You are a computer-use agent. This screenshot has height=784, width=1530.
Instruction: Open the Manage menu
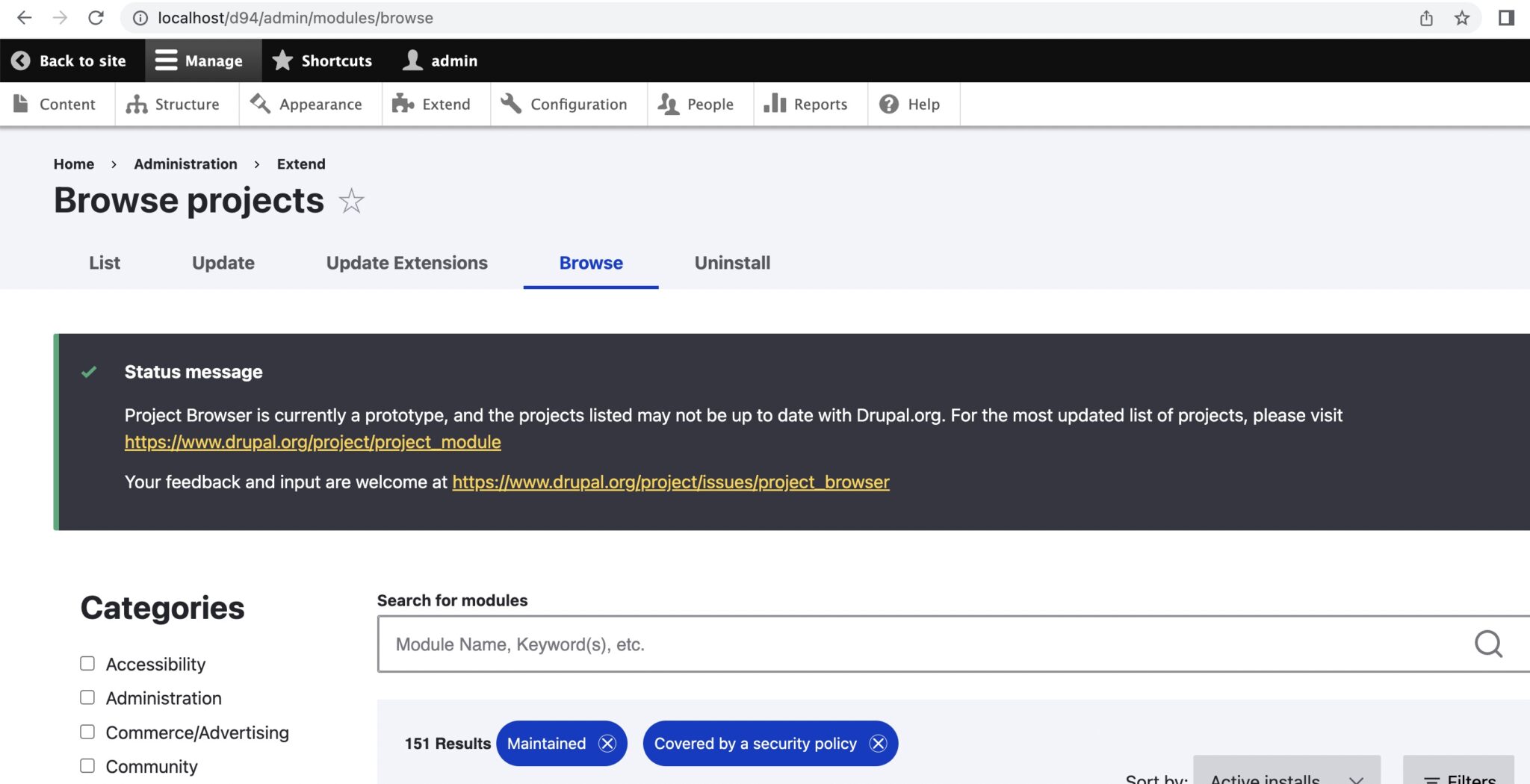tap(200, 60)
